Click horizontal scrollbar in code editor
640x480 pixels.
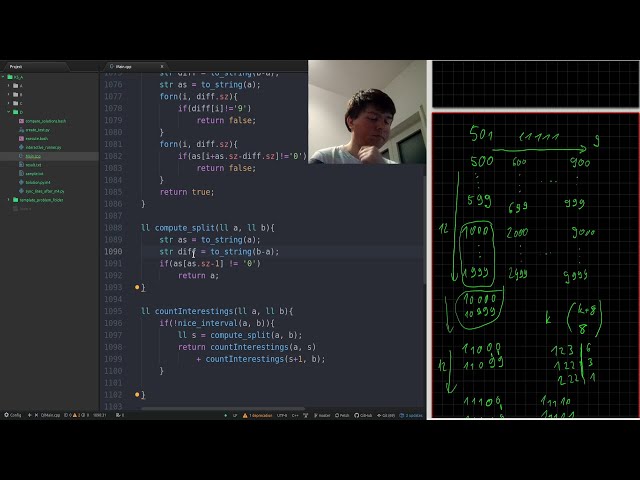pyautogui.click(x=222, y=408)
